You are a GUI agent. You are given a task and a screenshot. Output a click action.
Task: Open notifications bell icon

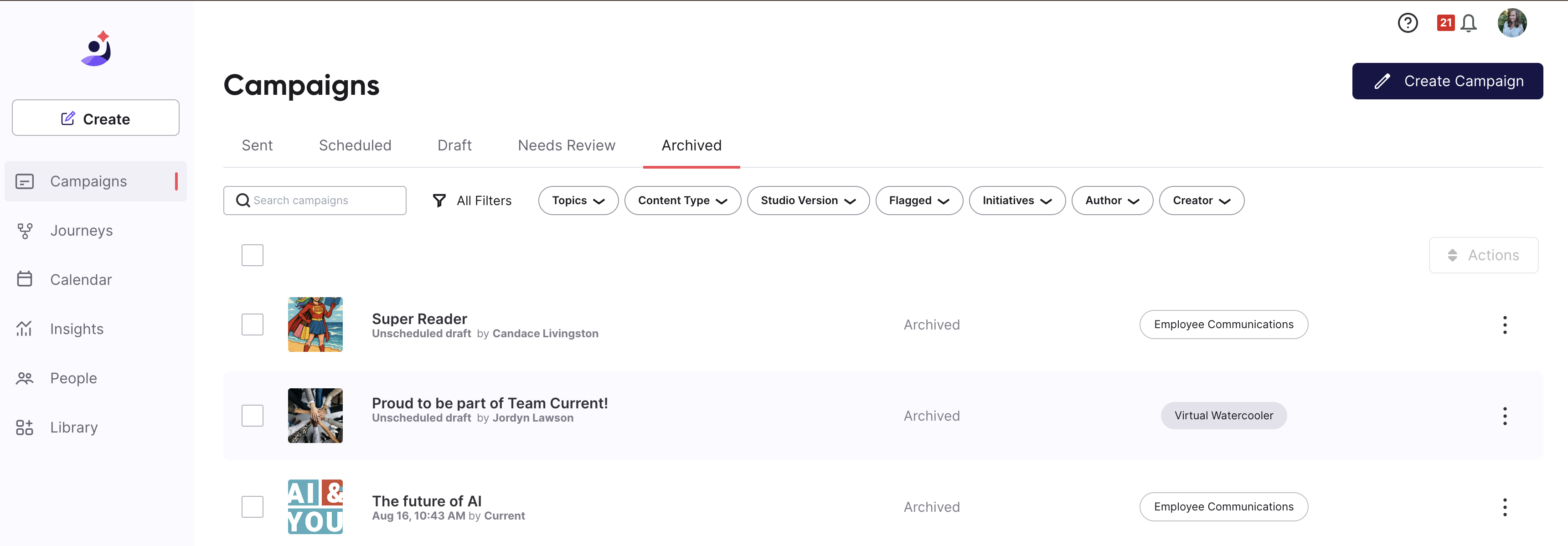coord(1468,23)
